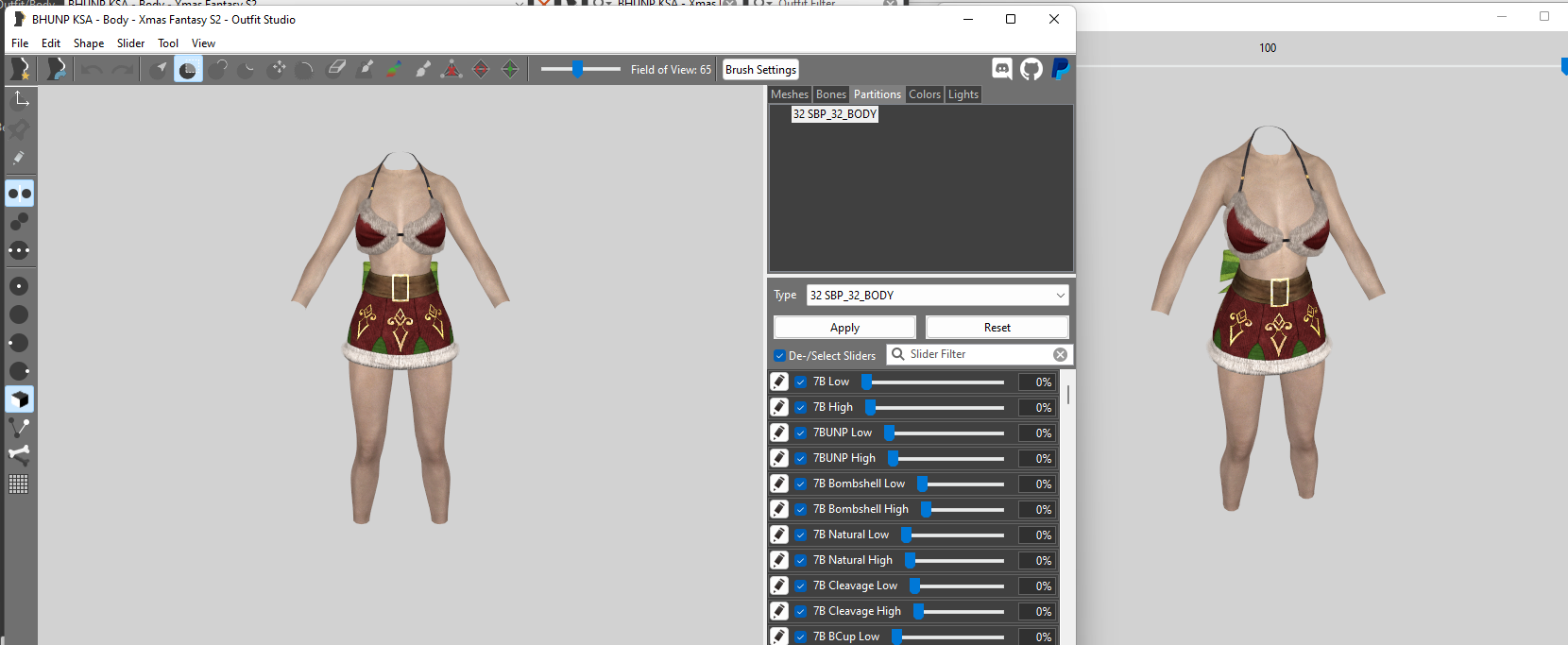Switch to the Bones tab
The height and width of the screenshot is (645, 1568).
pos(831,94)
